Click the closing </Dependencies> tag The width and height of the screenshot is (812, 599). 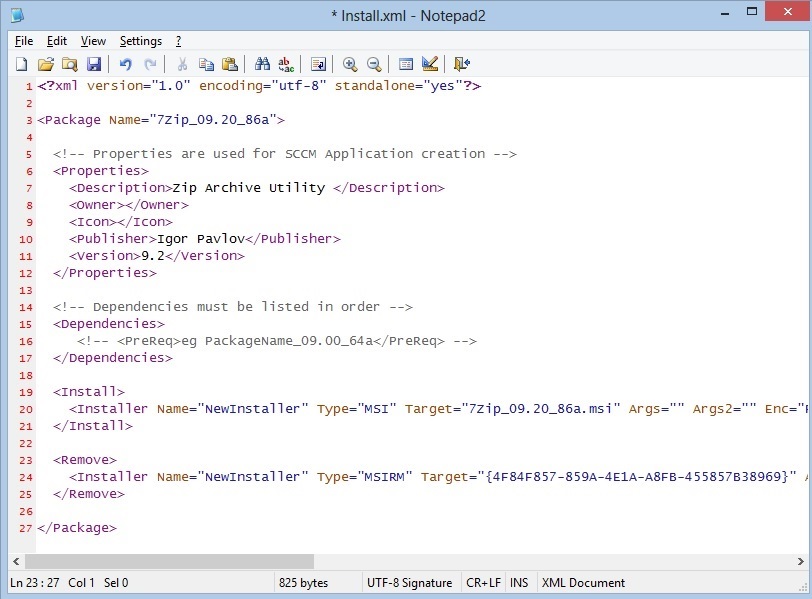[x=113, y=358]
